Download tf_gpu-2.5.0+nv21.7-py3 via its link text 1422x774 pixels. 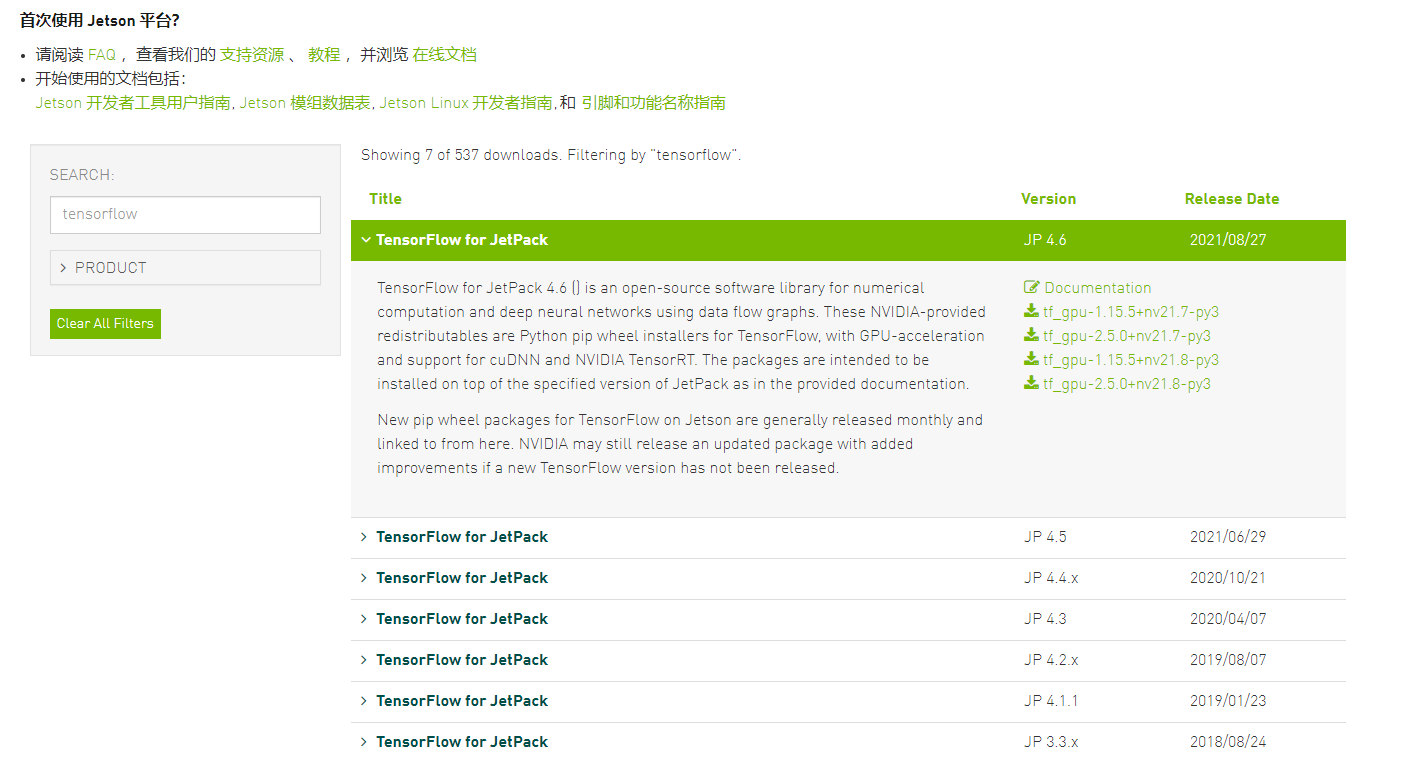tap(1127, 336)
